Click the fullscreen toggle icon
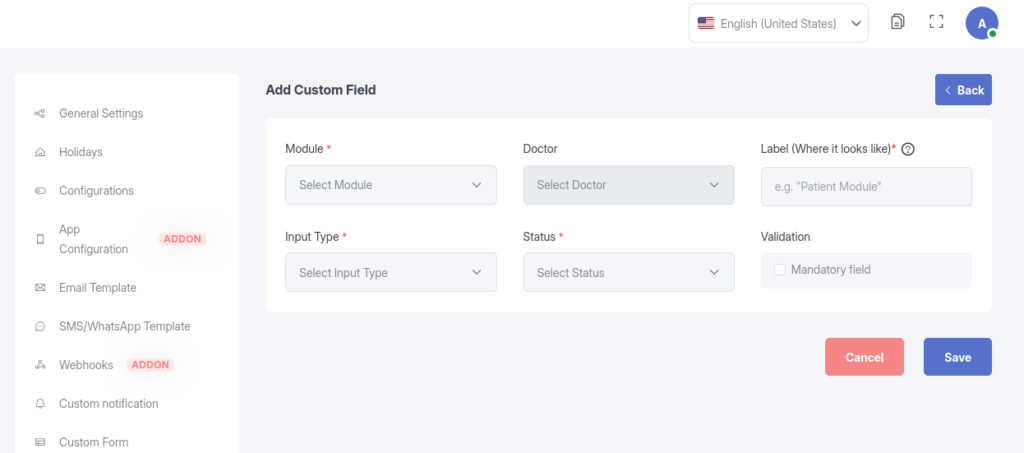Screen dimensions: 1024x453 (936, 22)
